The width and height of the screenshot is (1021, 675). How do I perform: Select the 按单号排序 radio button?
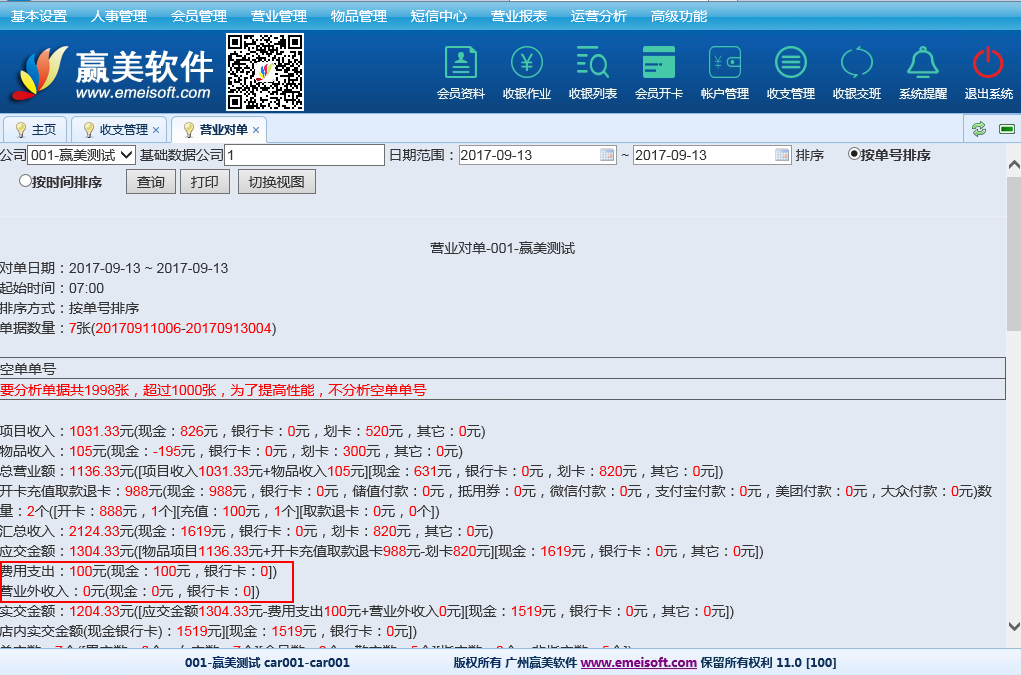[854, 154]
